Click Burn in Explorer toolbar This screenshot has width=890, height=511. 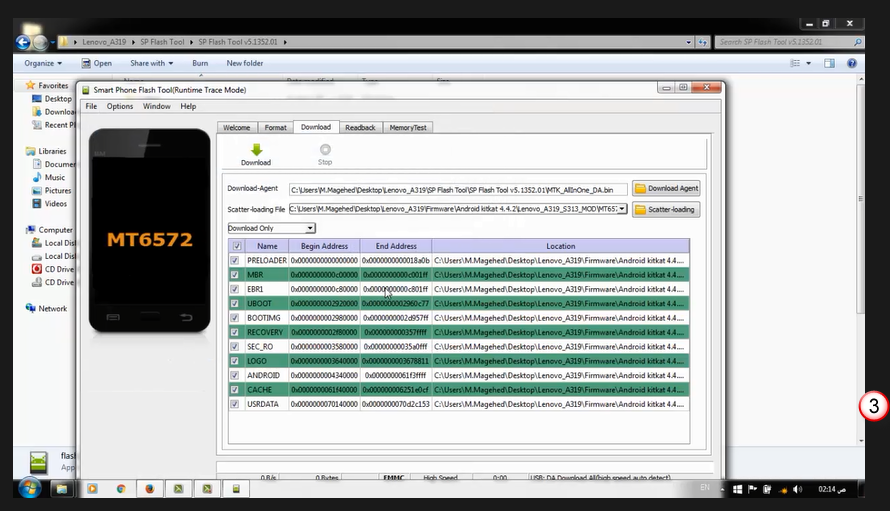pyautogui.click(x=200, y=63)
